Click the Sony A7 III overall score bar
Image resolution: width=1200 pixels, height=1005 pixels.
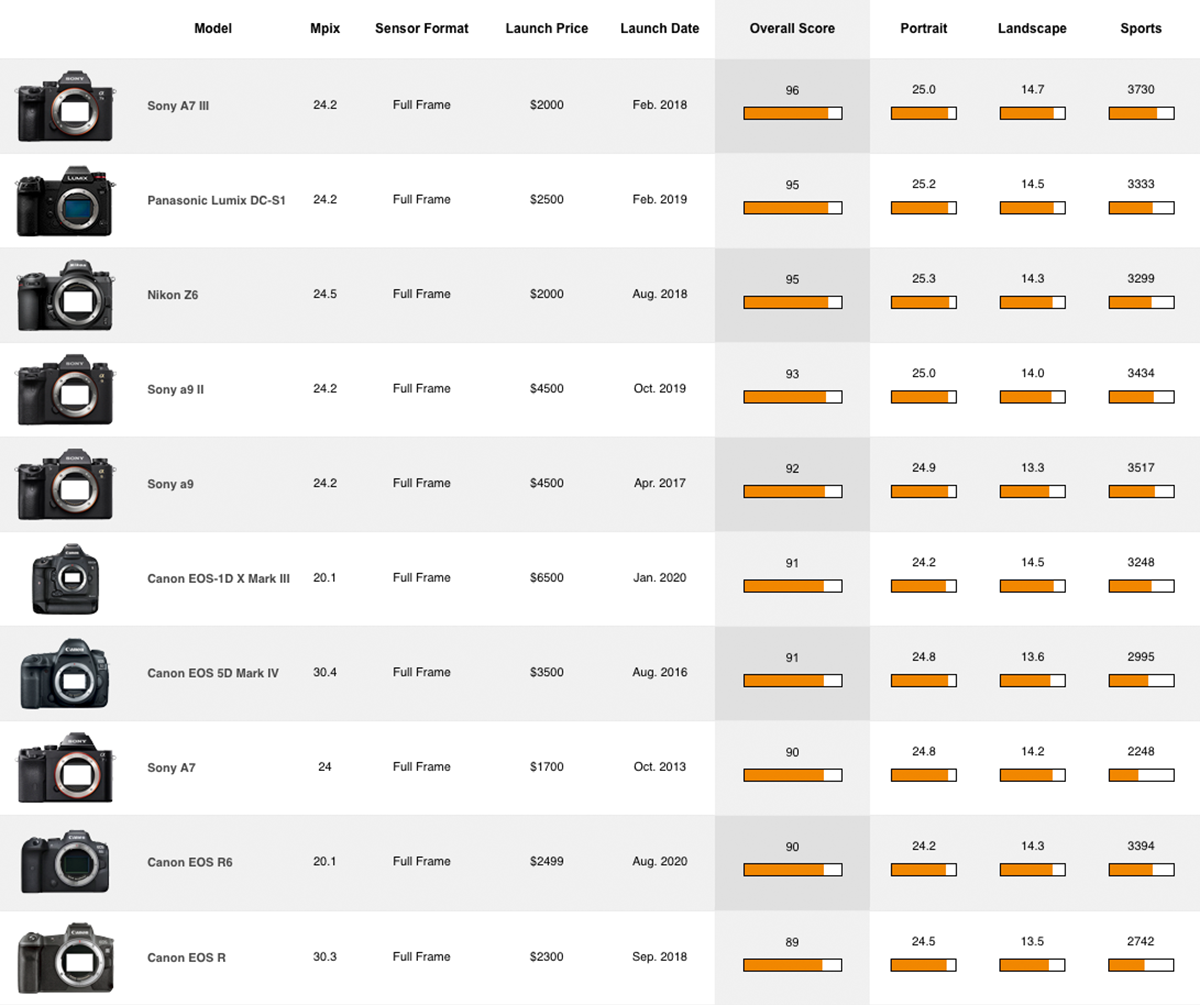click(x=792, y=113)
